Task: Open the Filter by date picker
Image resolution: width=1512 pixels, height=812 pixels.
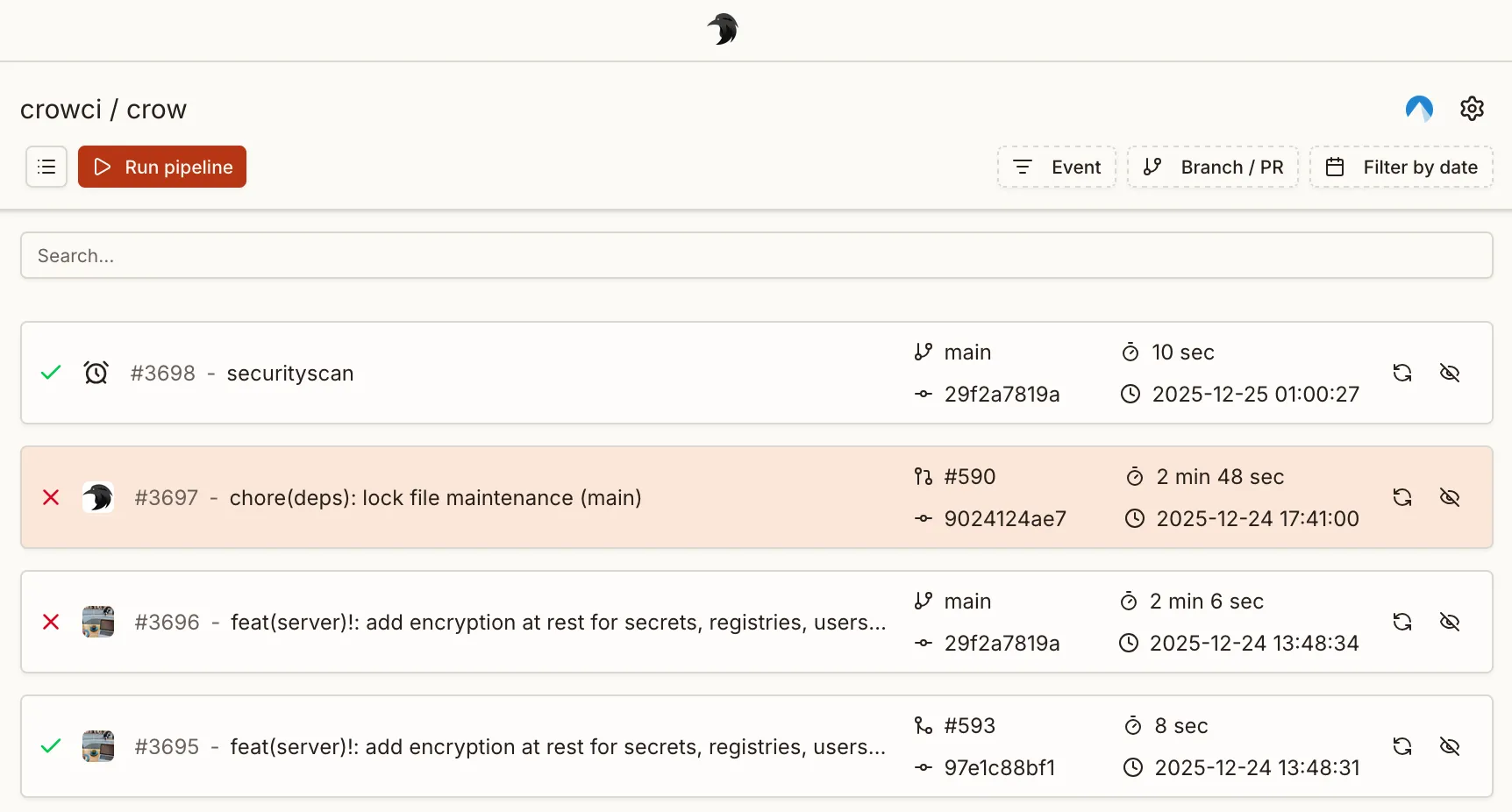Action: 1401,167
